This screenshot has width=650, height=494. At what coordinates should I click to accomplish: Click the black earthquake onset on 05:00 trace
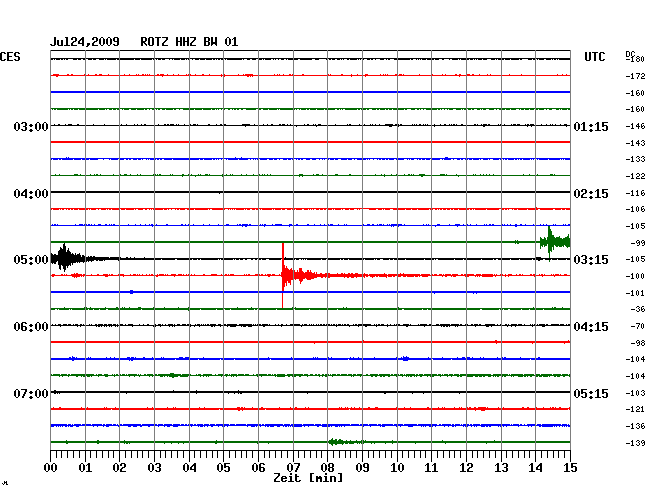click(x=64, y=258)
